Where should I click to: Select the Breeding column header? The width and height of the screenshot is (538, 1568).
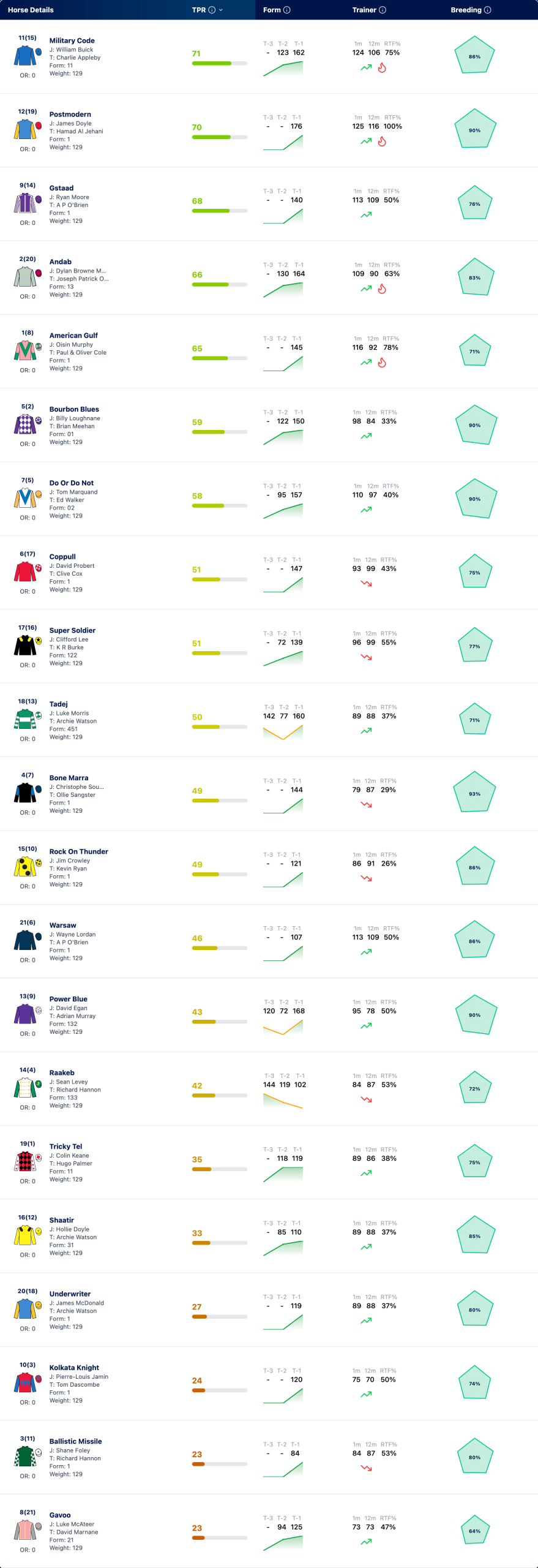[x=466, y=10]
